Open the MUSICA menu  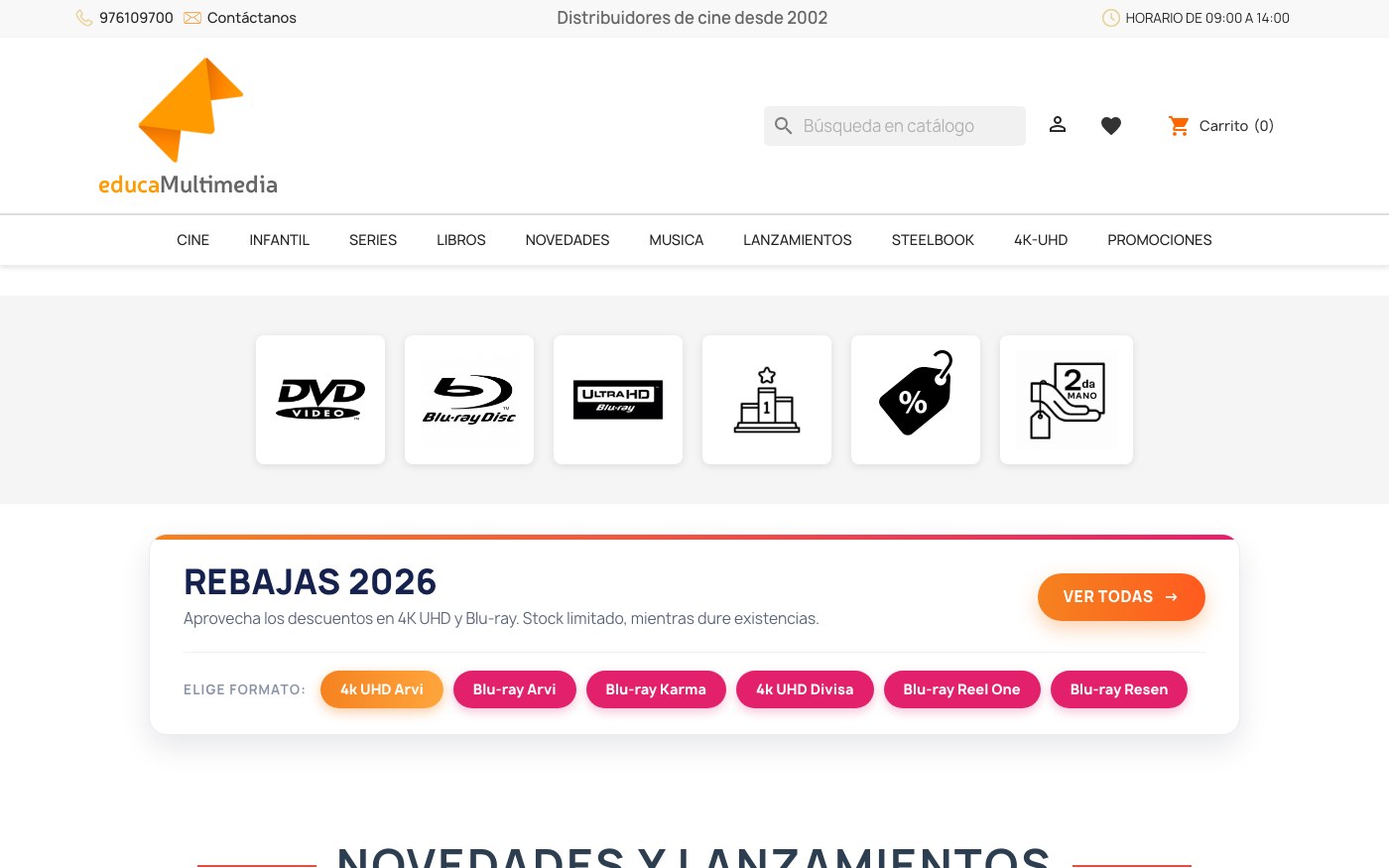point(677,240)
